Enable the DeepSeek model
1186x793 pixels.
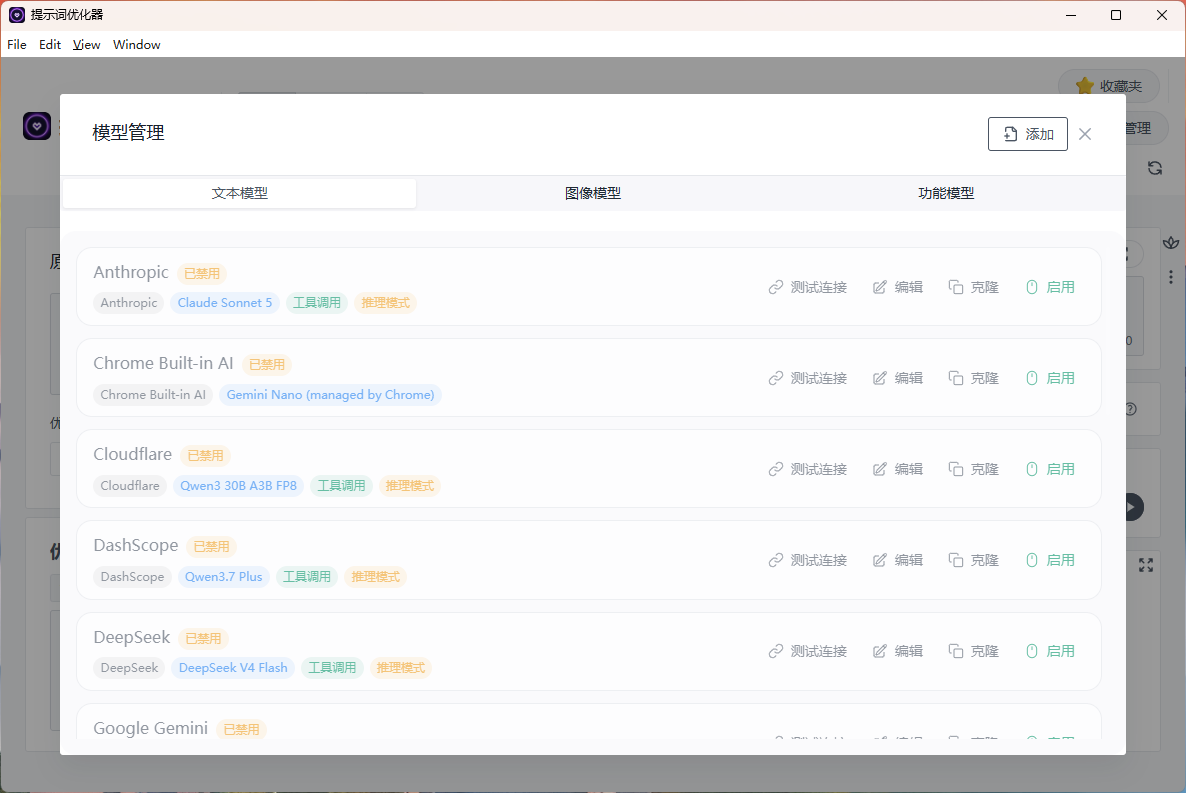[x=1050, y=652]
